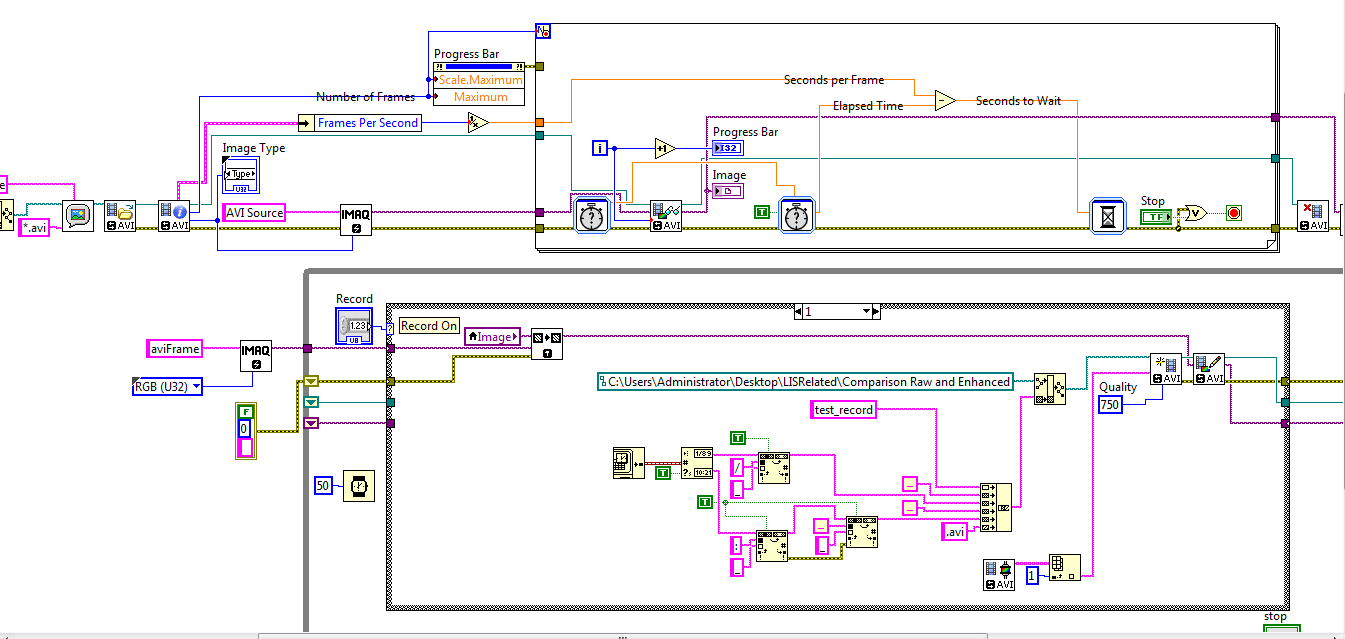Select the image copy node after Image variable

point(546,344)
